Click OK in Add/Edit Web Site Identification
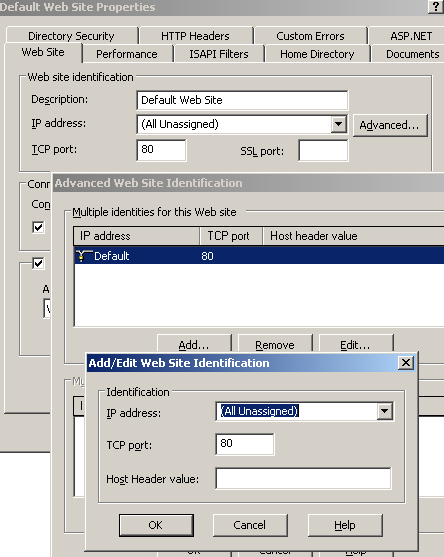444x557 pixels. point(156,525)
